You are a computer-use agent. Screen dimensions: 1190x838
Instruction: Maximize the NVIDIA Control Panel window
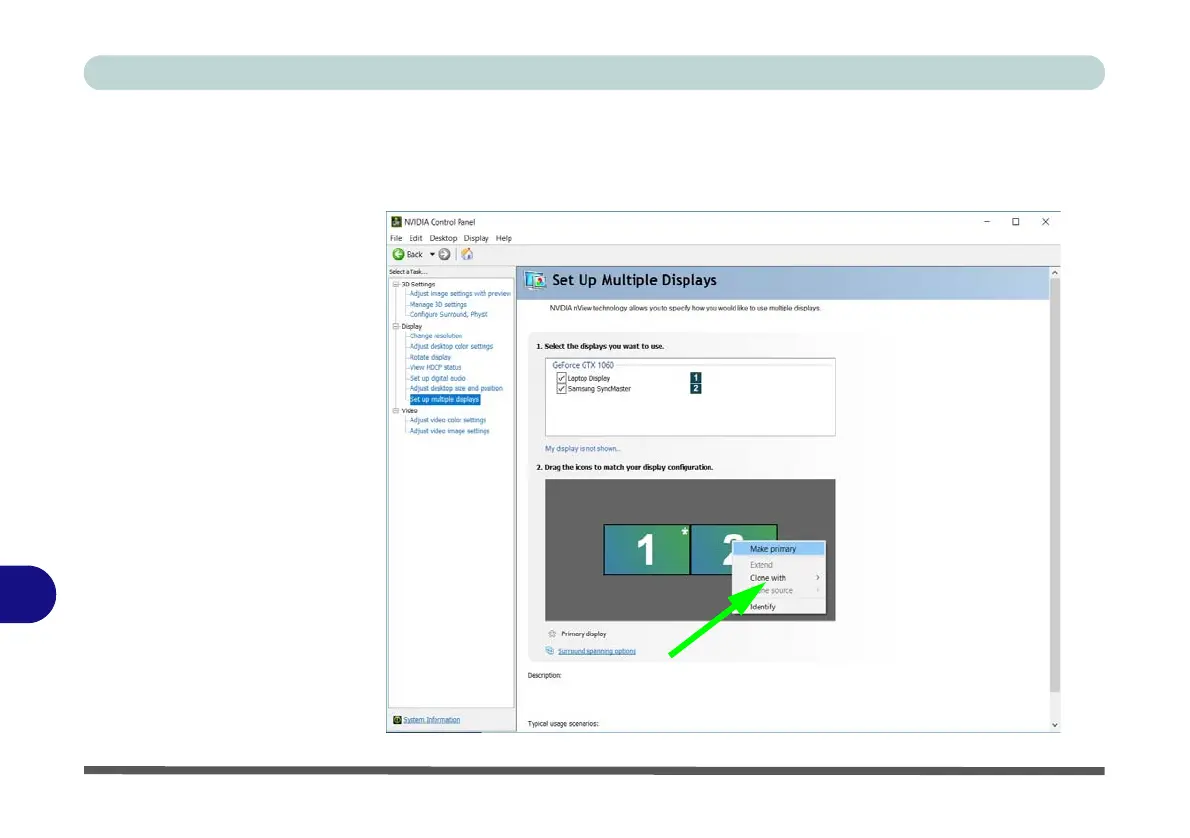click(x=1015, y=222)
